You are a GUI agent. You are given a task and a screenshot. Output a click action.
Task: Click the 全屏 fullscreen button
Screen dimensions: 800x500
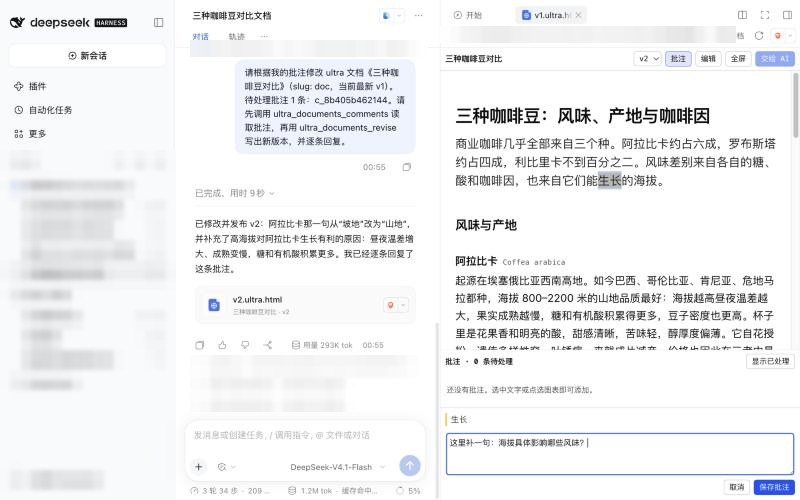point(738,59)
